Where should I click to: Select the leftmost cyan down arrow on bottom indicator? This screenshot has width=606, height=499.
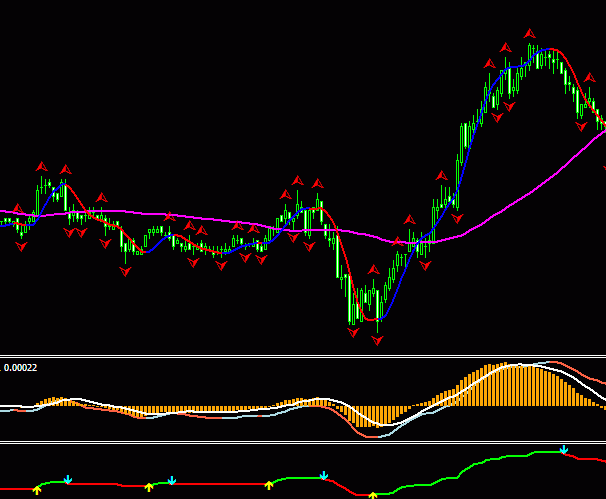tap(68, 480)
